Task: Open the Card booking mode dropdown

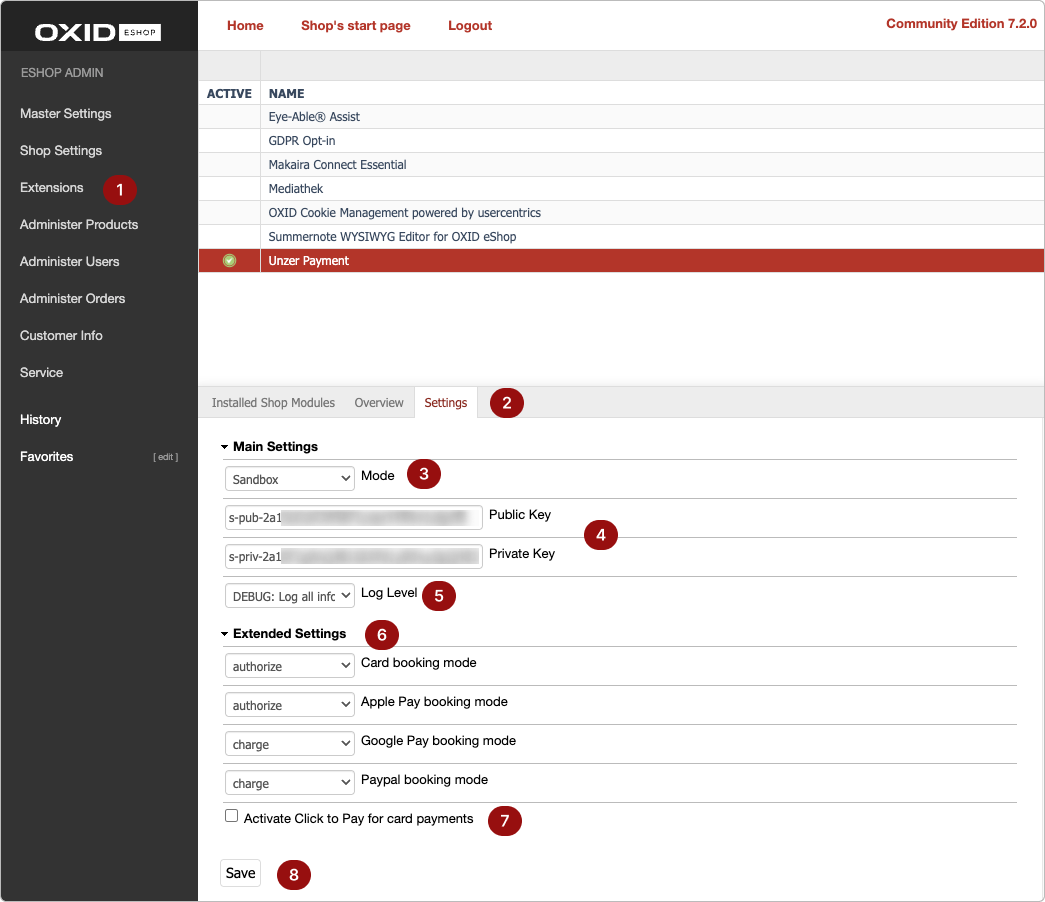Action: [x=289, y=665]
